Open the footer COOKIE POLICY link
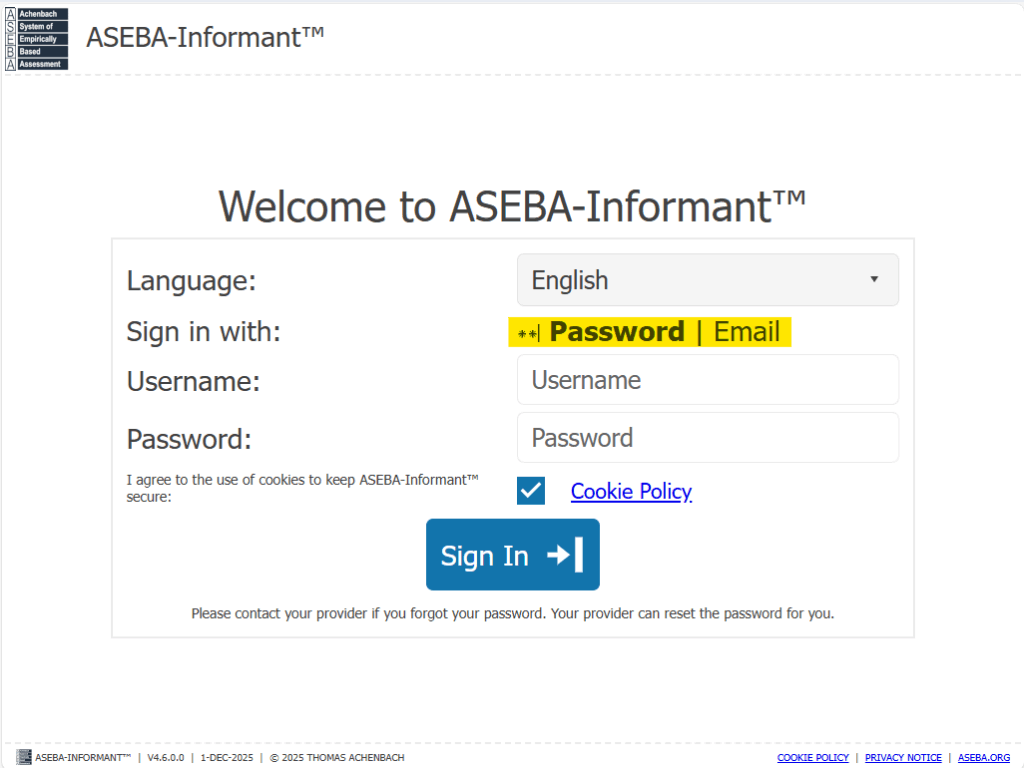 (x=812, y=758)
